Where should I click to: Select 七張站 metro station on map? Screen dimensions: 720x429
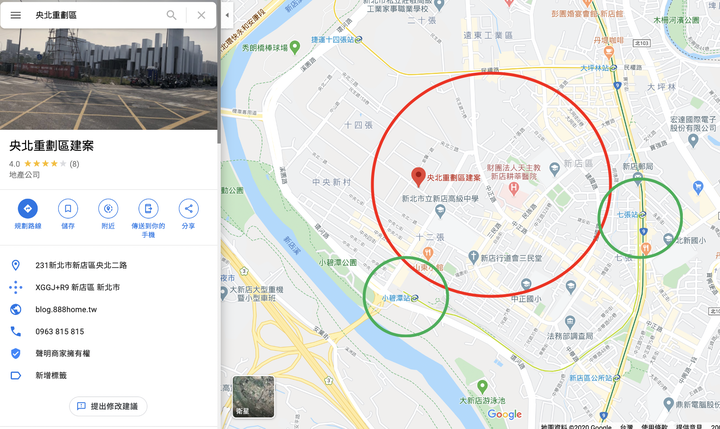pyautogui.click(x=631, y=214)
